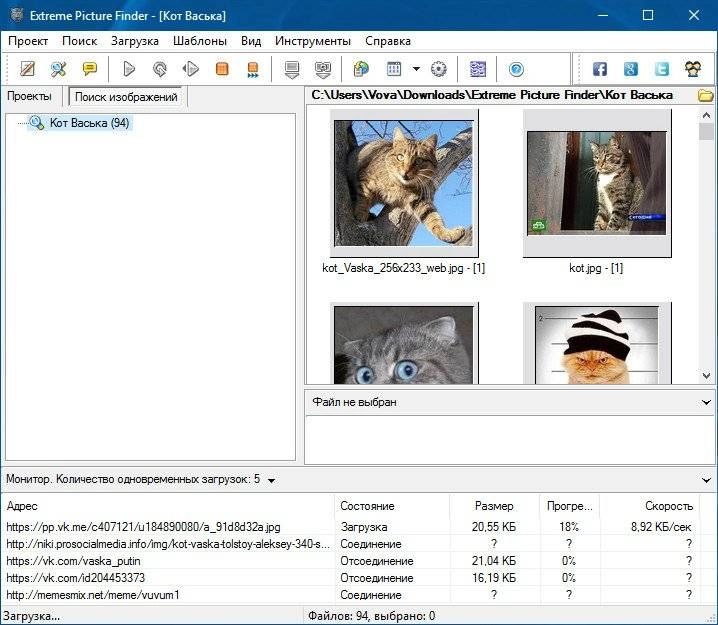Switch to the Поиск изображений tab

click(126, 97)
